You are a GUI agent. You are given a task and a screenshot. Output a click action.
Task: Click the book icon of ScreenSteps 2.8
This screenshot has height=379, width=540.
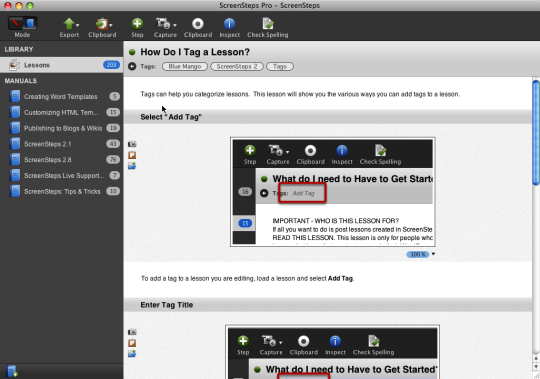coord(15,159)
